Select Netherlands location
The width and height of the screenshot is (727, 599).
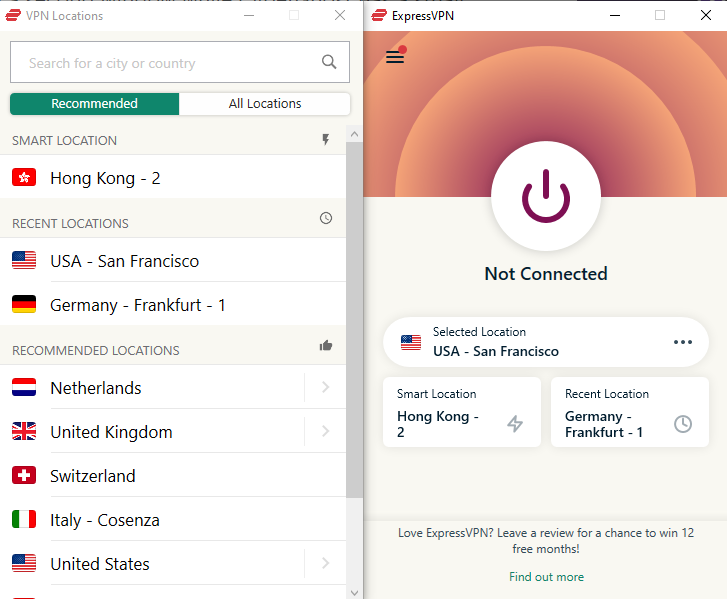point(152,387)
